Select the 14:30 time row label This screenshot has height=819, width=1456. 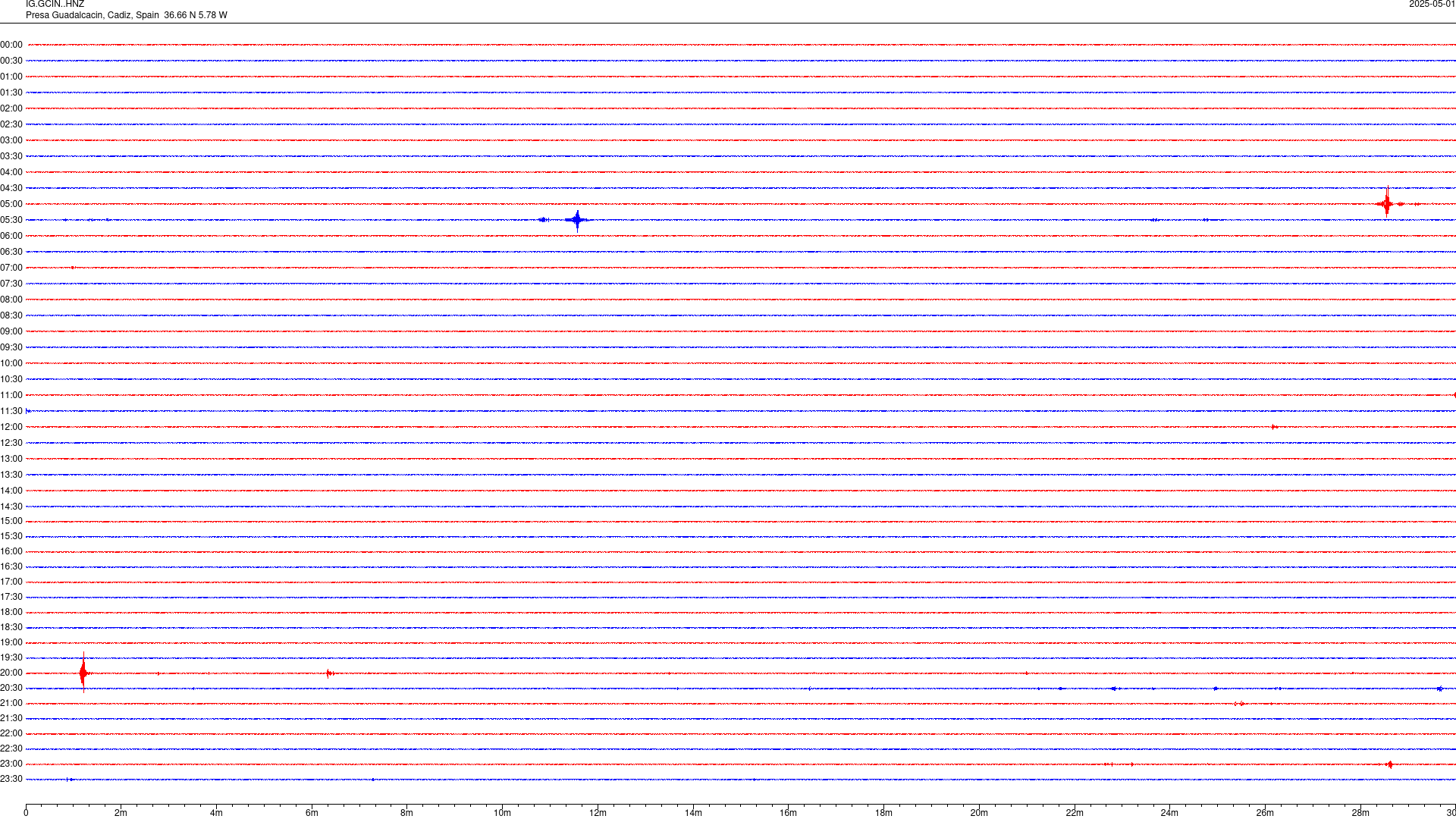[x=11, y=507]
